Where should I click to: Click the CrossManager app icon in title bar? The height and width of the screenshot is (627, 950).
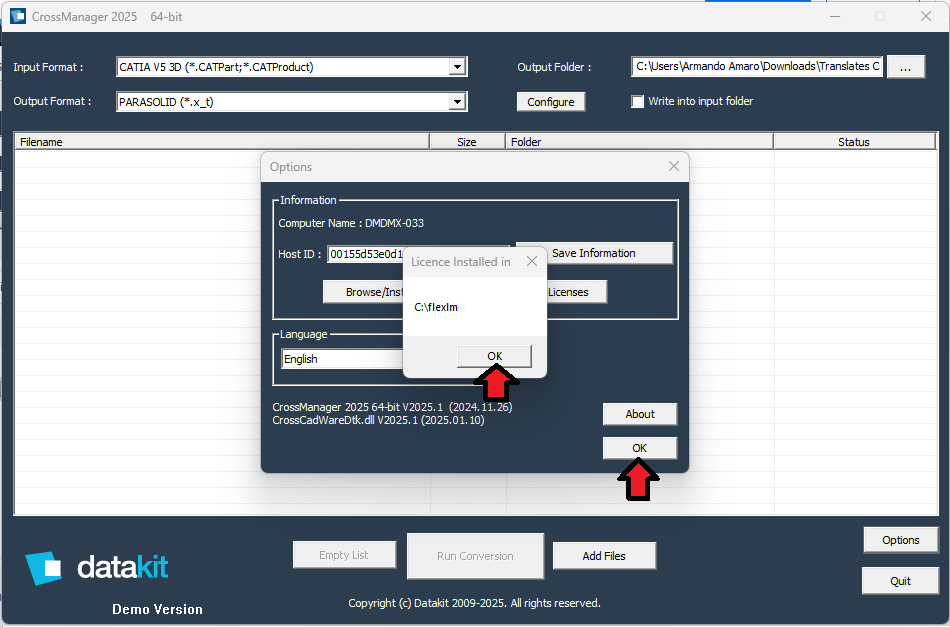(x=18, y=16)
